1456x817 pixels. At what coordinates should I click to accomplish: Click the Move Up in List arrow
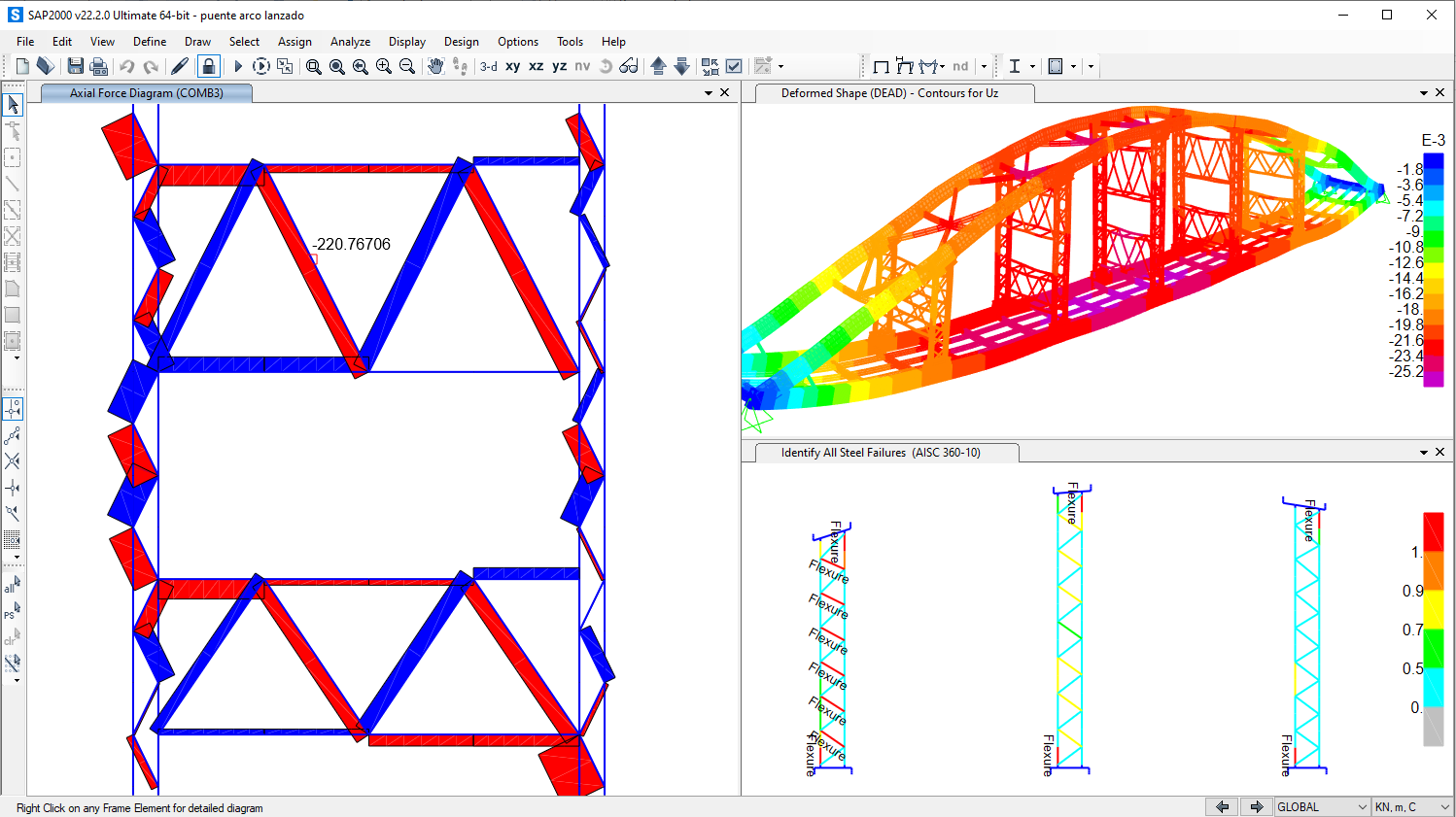(658, 66)
